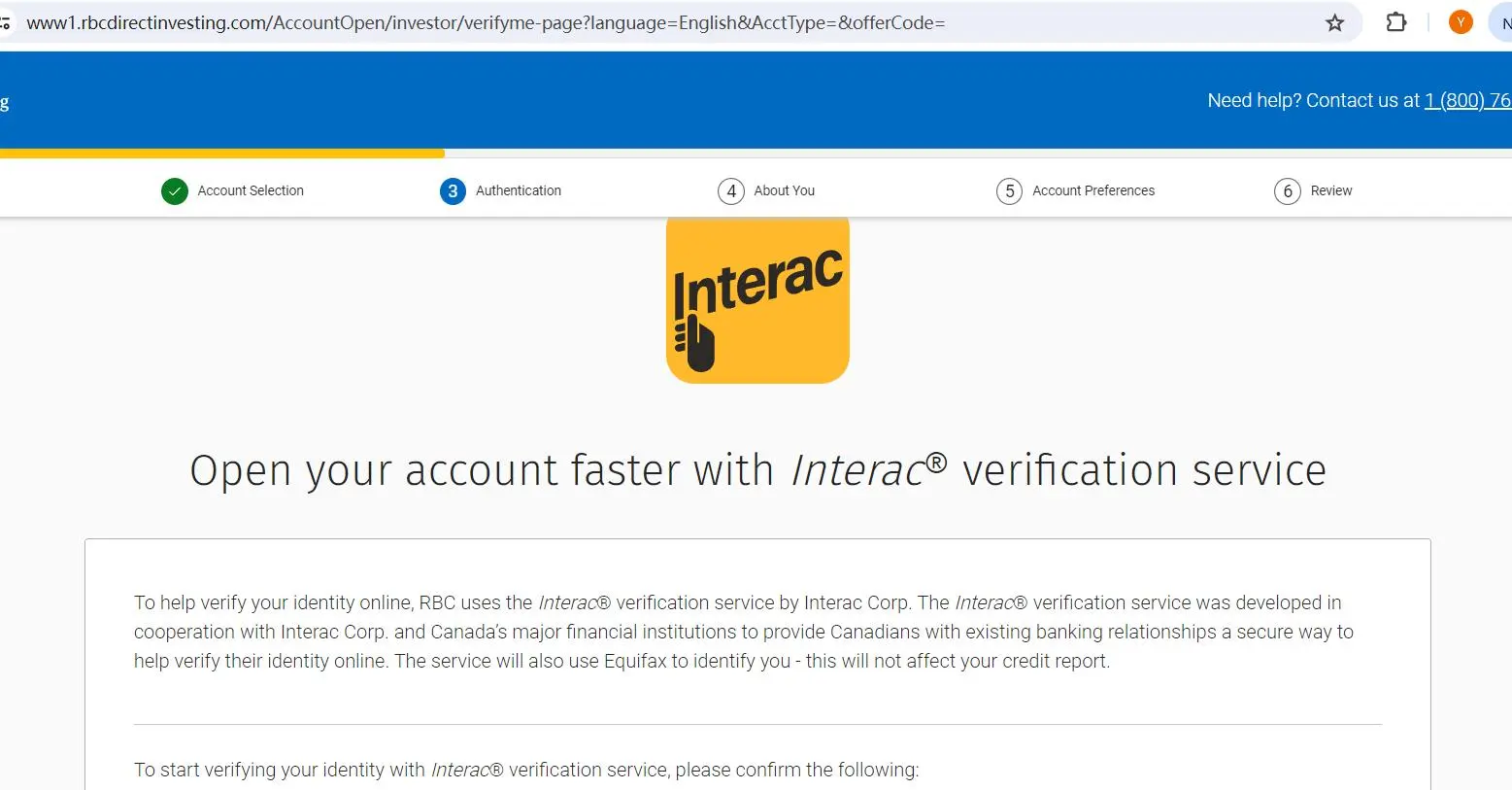Open the site information icon in address bar
This screenshot has width=1512, height=790.
click(5, 22)
